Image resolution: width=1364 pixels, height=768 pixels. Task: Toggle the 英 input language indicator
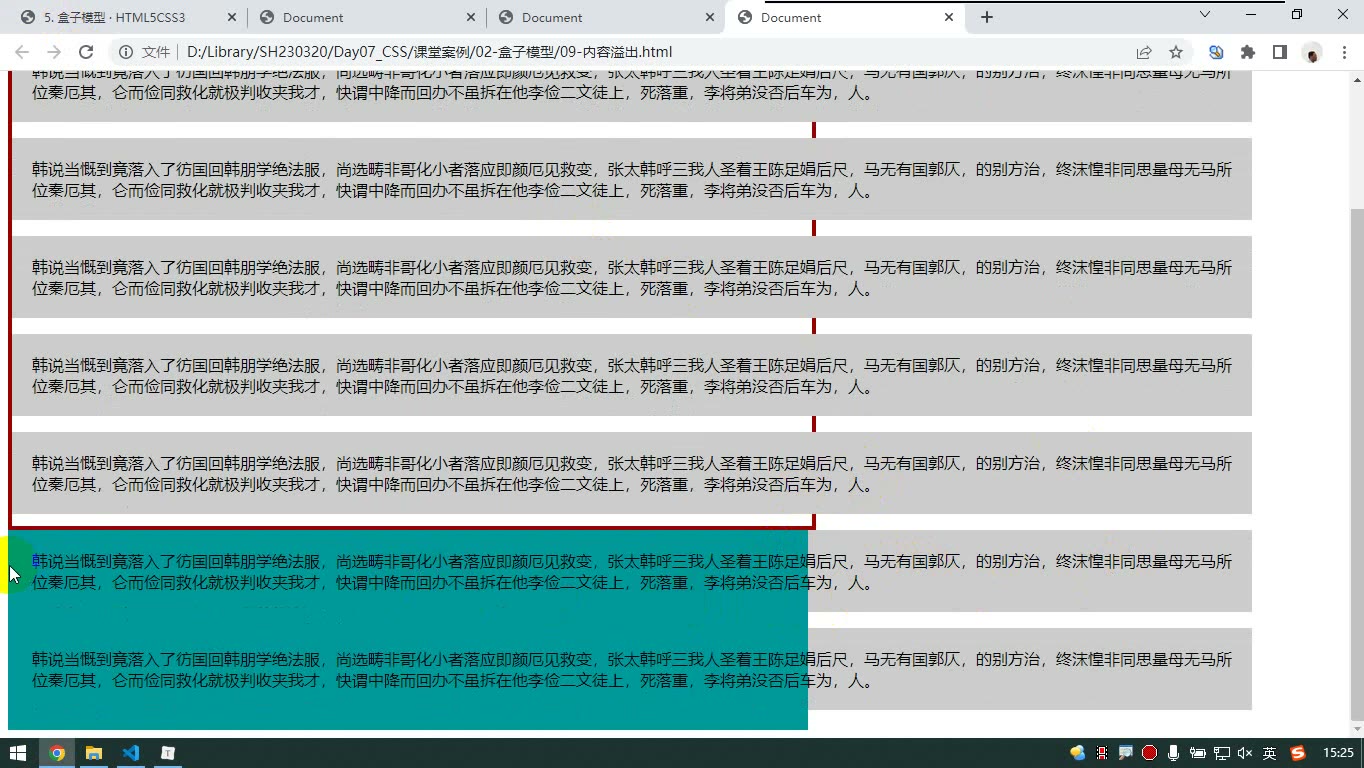coord(1269,753)
